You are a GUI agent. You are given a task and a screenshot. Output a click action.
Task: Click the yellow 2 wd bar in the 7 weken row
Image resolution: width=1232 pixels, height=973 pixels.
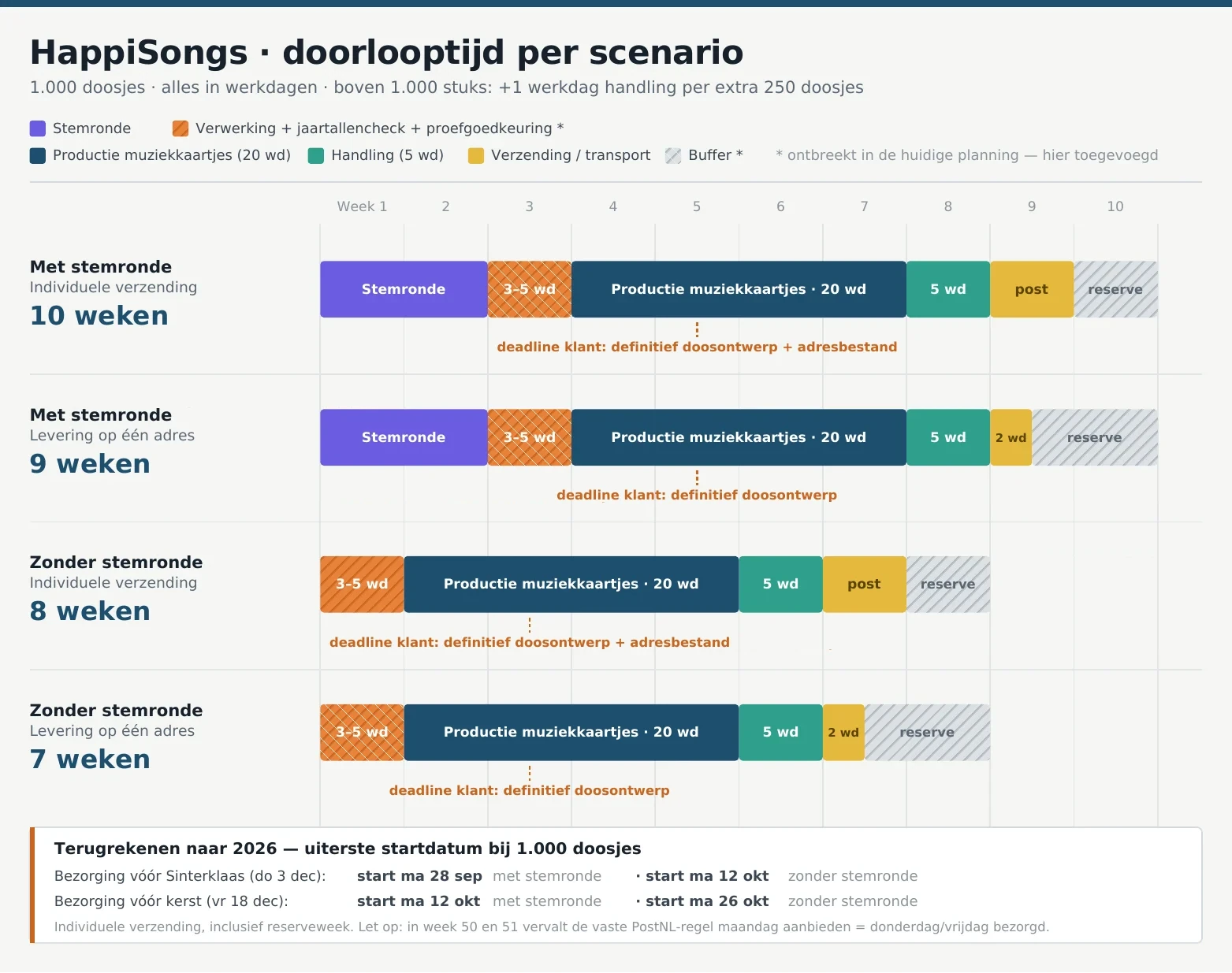(843, 733)
